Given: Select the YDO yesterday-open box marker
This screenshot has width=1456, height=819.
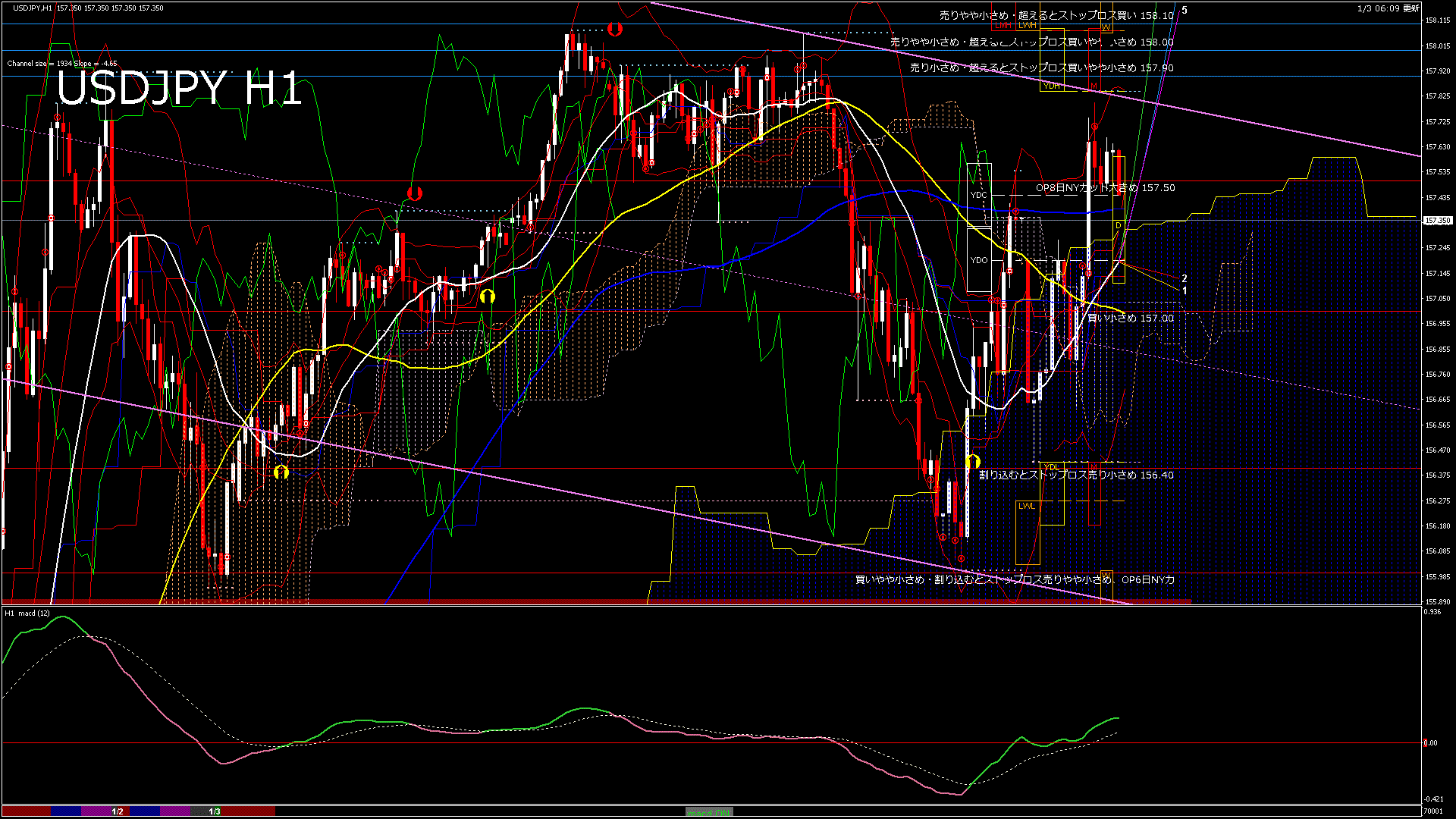Looking at the screenshot, I should pyautogui.click(x=979, y=260).
